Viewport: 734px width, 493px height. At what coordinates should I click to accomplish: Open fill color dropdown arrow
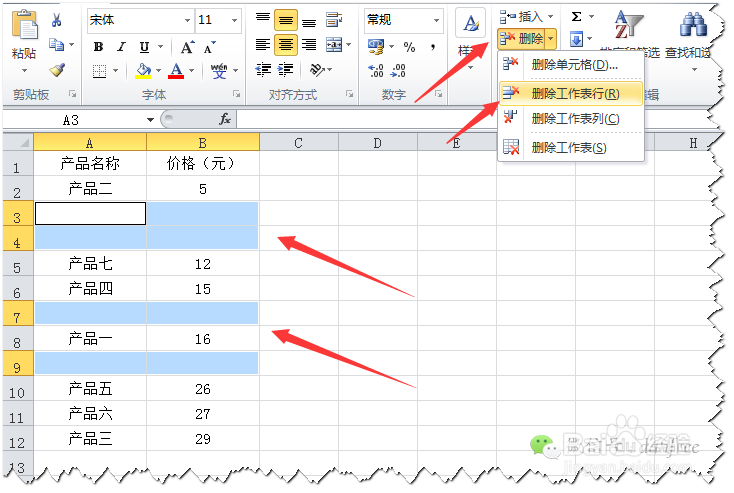158,71
